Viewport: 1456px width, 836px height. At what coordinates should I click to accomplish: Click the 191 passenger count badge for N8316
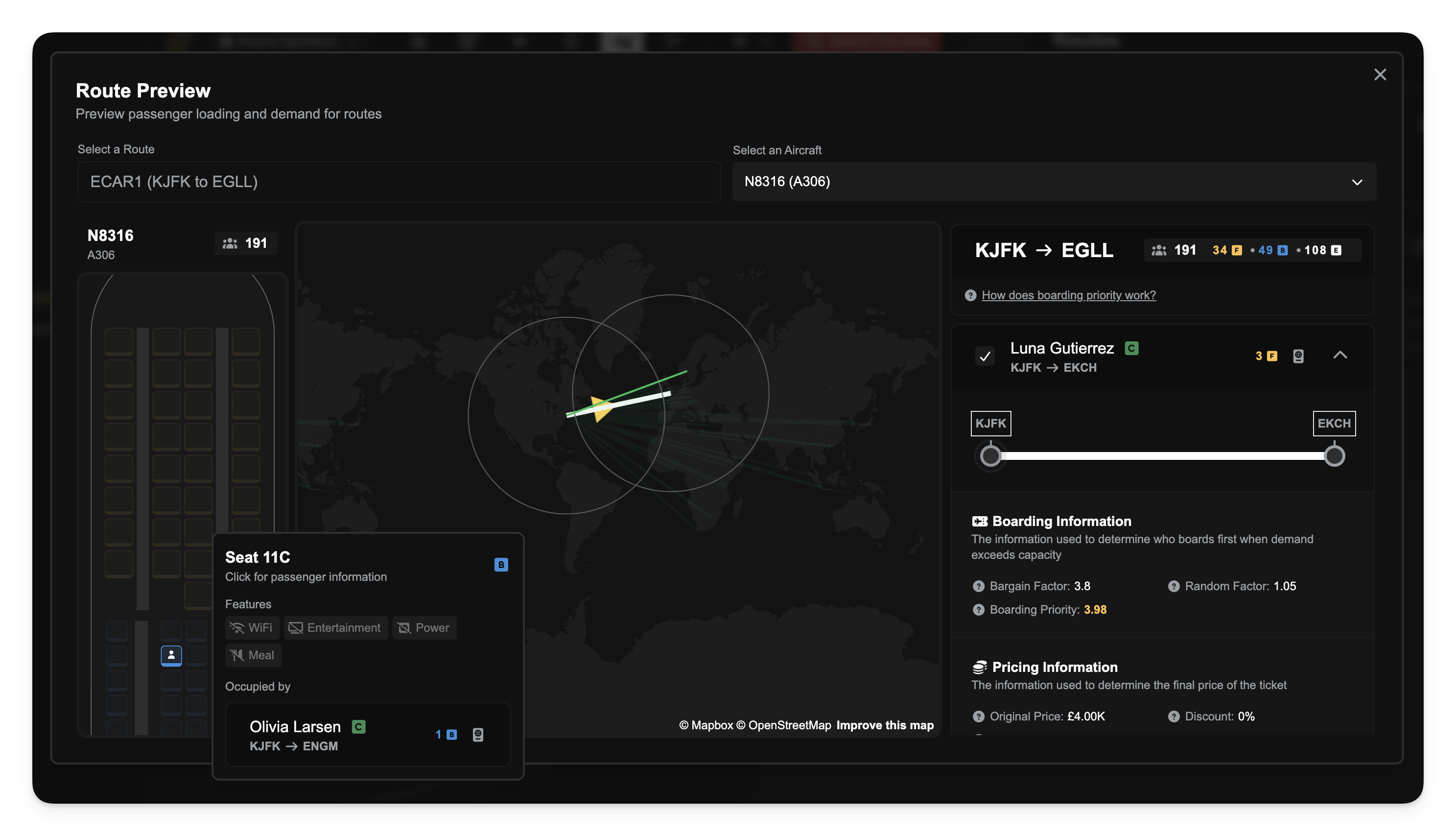(x=246, y=243)
